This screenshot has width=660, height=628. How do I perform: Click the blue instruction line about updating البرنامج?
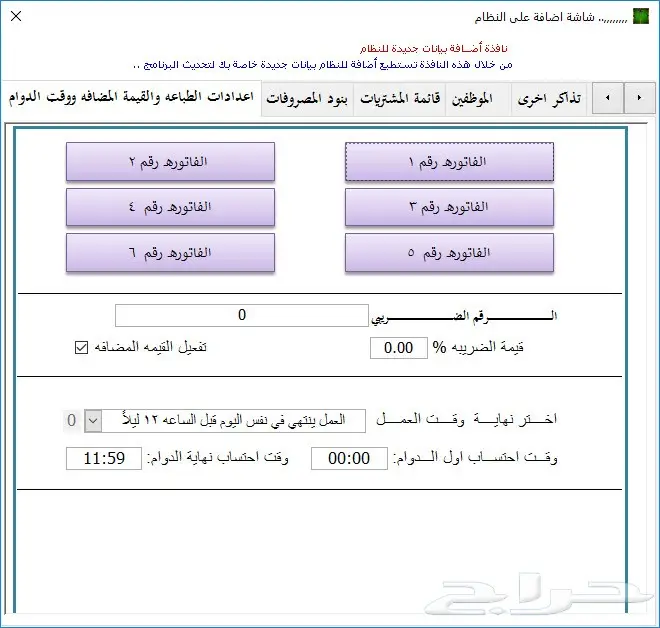[x=322, y=65]
